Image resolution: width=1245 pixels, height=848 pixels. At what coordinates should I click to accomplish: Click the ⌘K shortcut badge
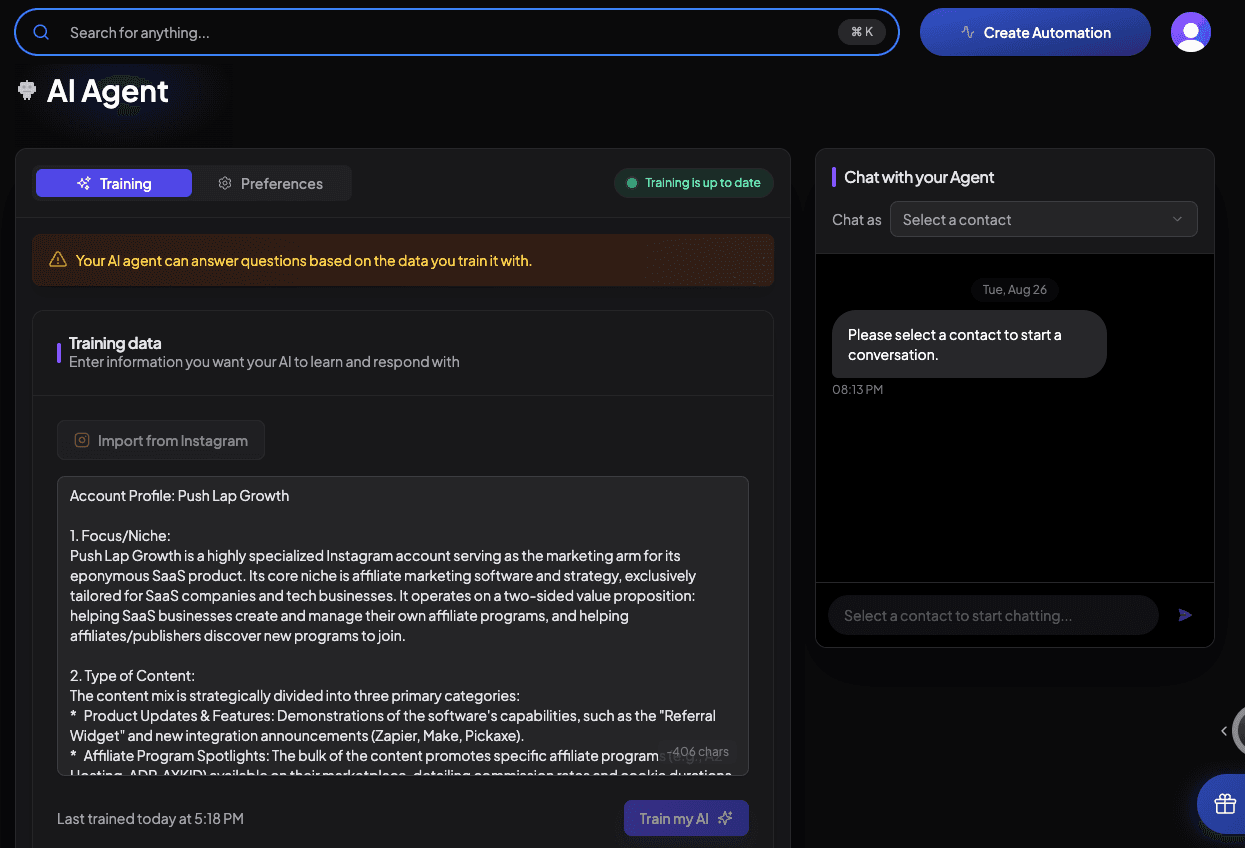click(861, 32)
